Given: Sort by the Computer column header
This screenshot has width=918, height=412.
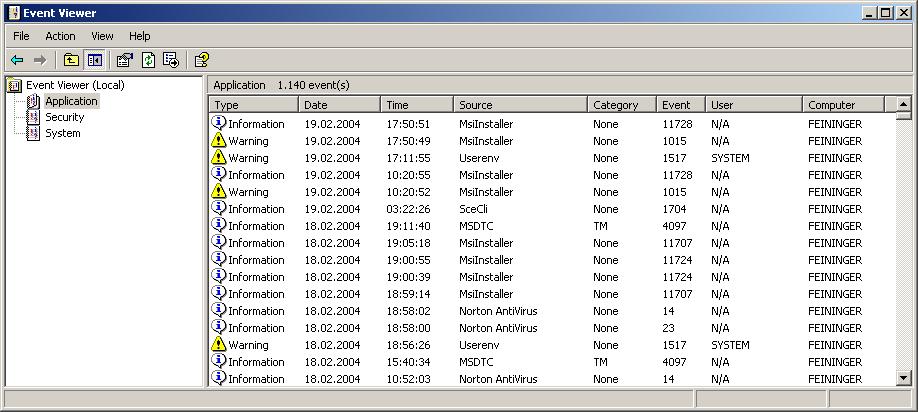Looking at the screenshot, I should (x=844, y=105).
